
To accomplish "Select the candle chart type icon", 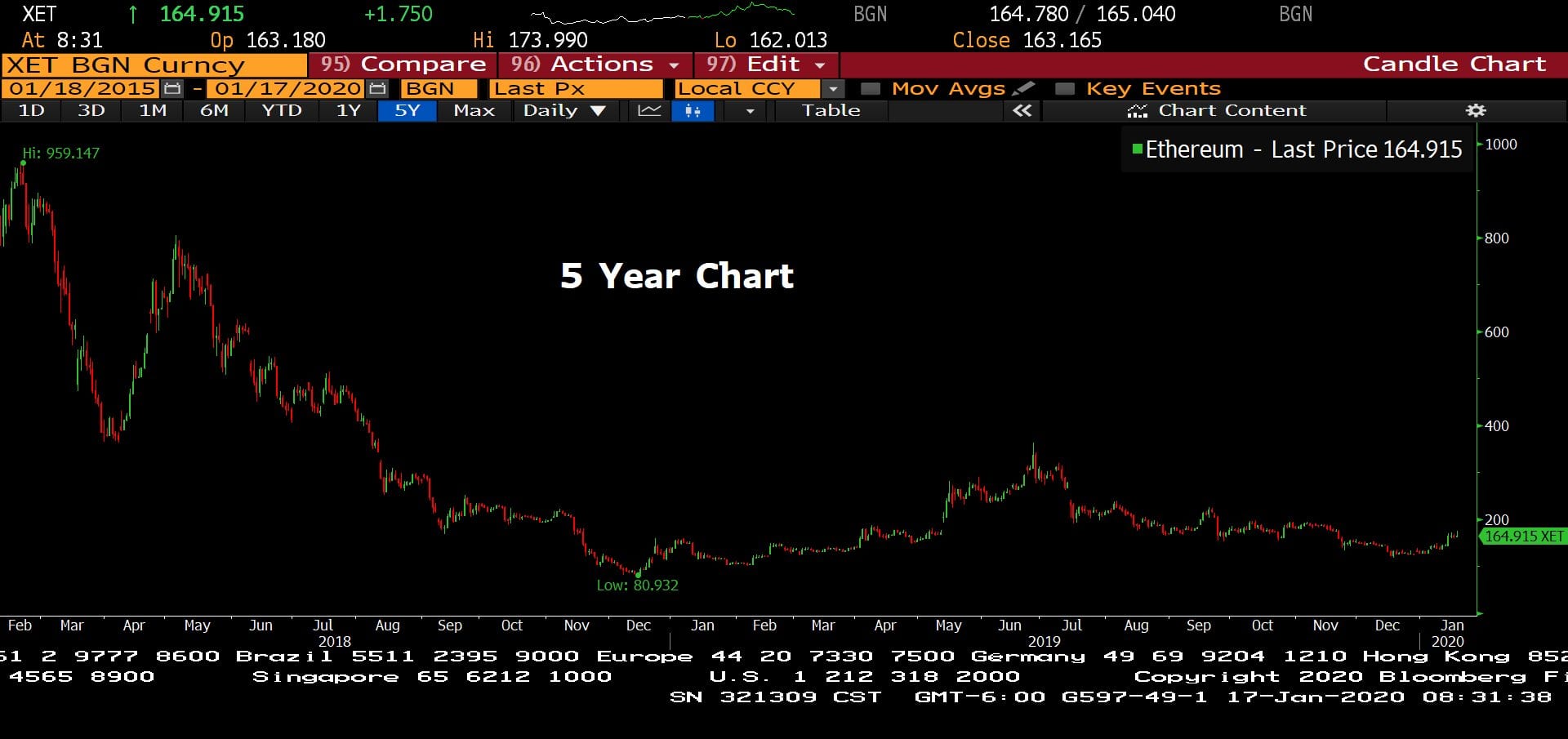I will 693,110.
